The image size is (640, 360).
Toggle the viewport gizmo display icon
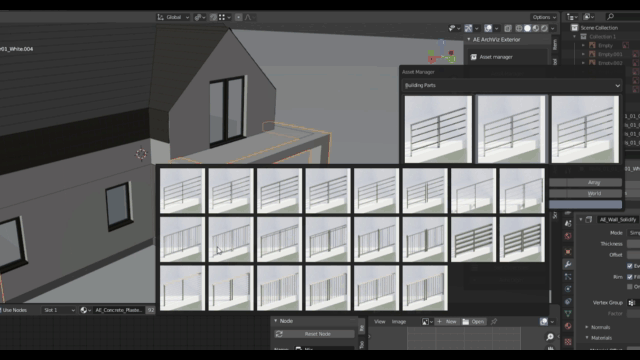click(x=468, y=28)
